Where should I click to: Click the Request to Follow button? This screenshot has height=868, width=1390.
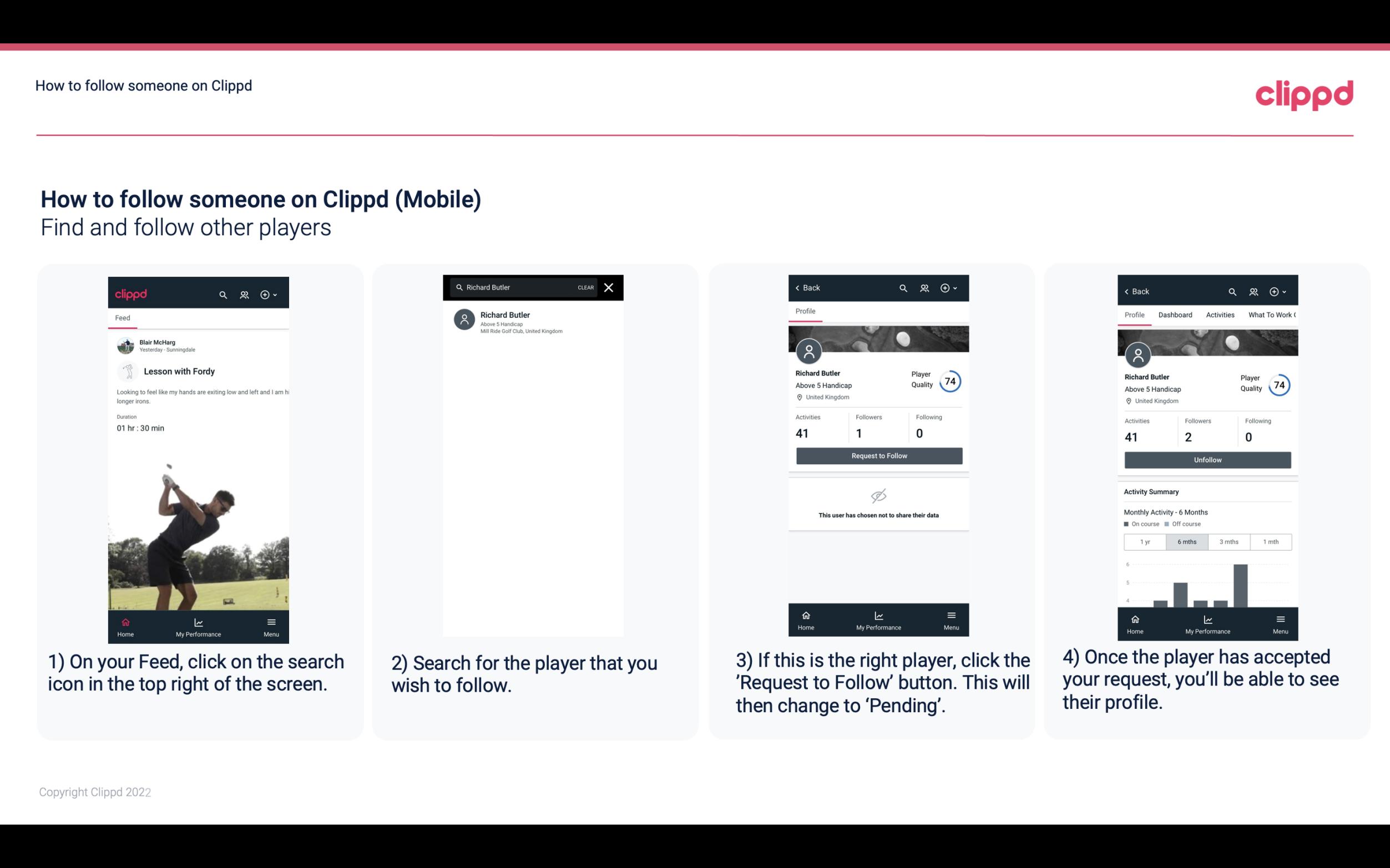[x=878, y=456]
